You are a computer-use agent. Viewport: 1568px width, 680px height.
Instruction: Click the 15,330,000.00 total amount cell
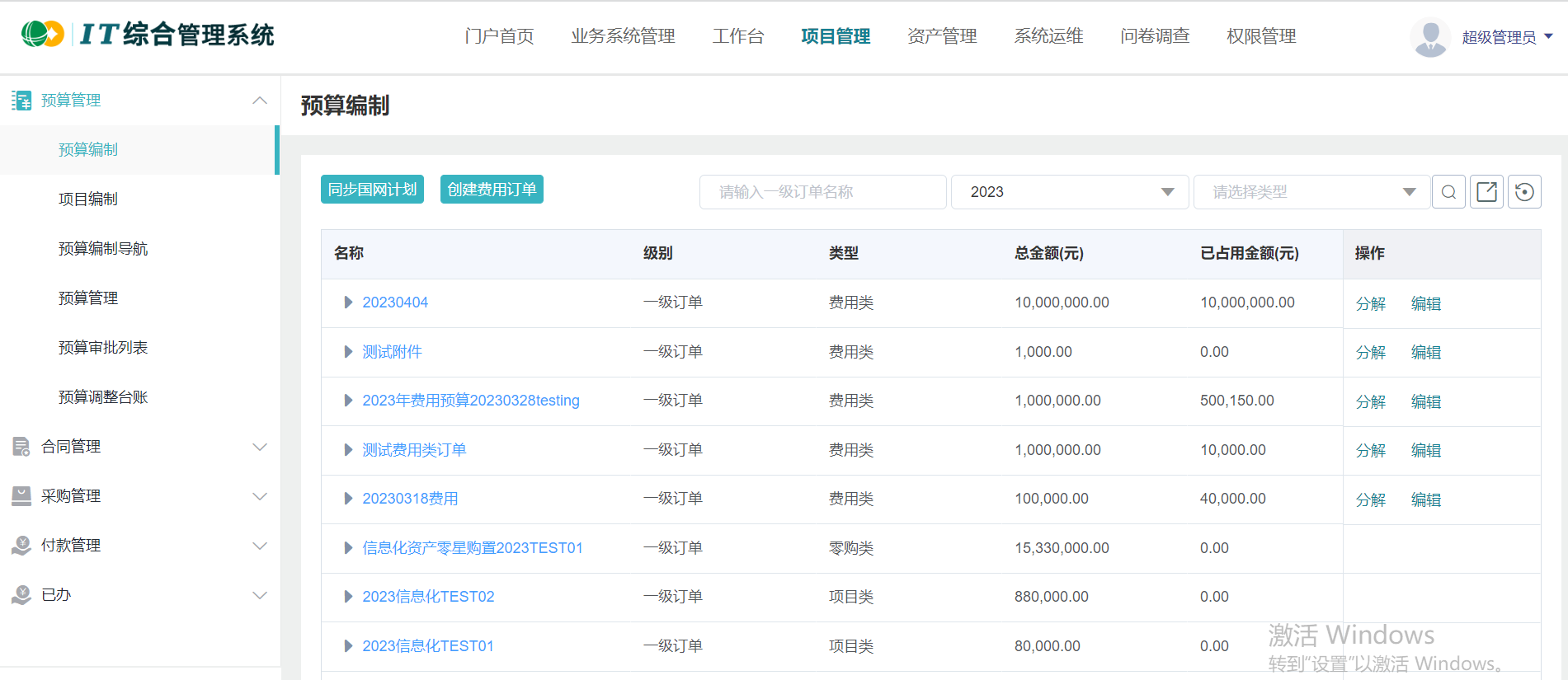coord(1062,548)
